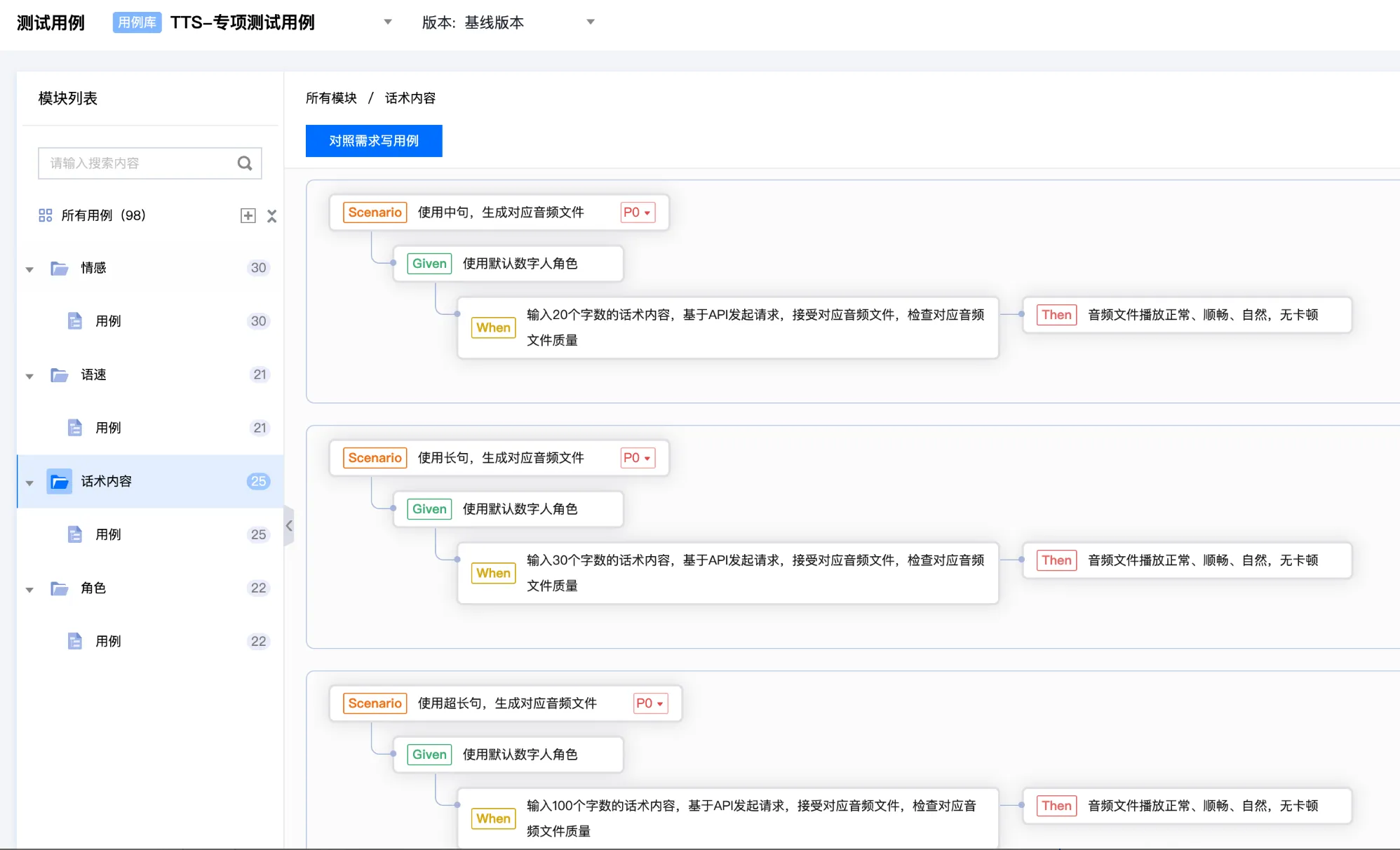Open P0 priority dropdown for 使用中句 scenario
This screenshot has height=850, width=1400.
(638, 212)
